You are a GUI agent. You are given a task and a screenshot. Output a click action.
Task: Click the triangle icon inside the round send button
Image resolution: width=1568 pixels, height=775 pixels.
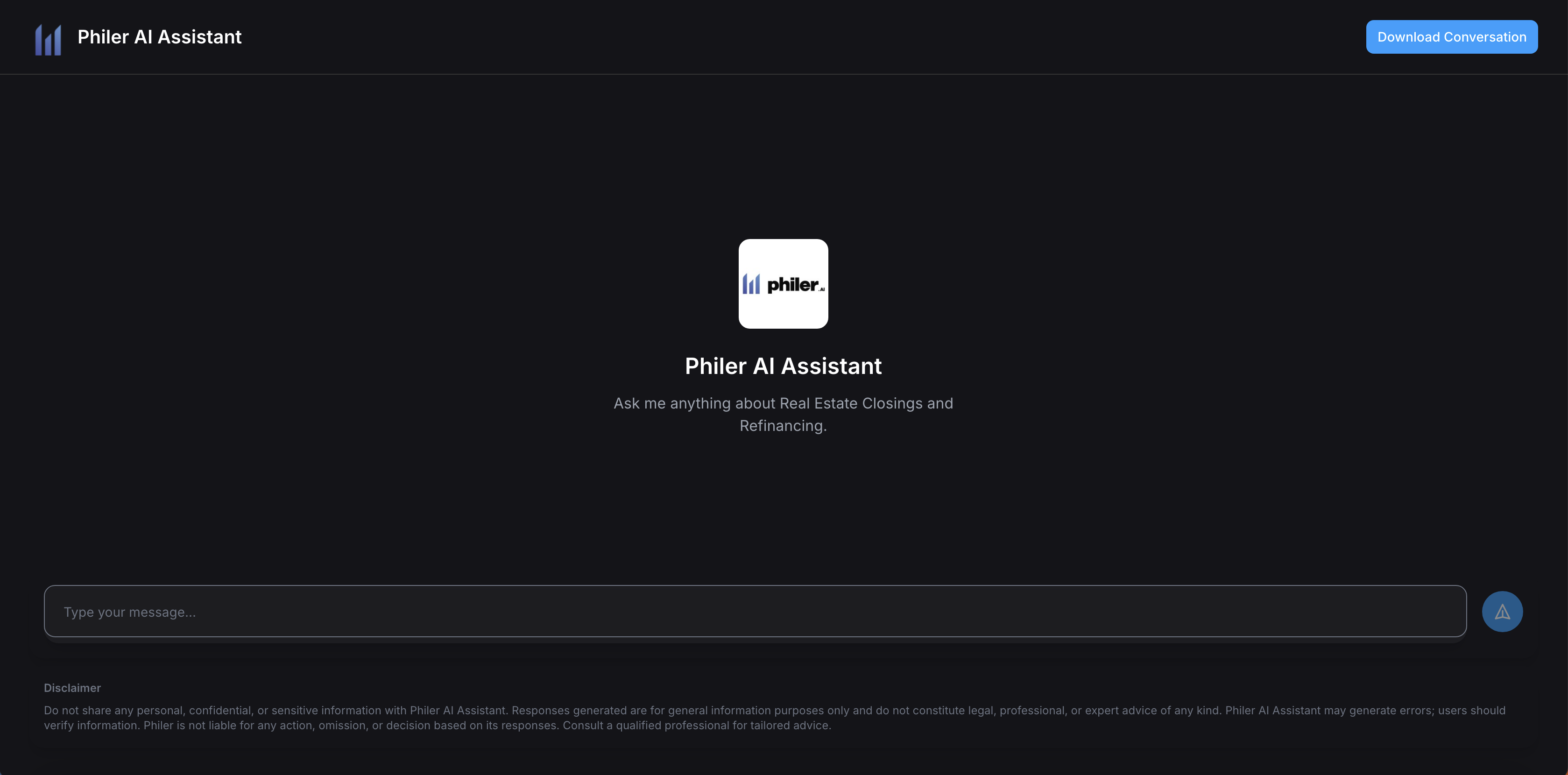tap(1502, 612)
